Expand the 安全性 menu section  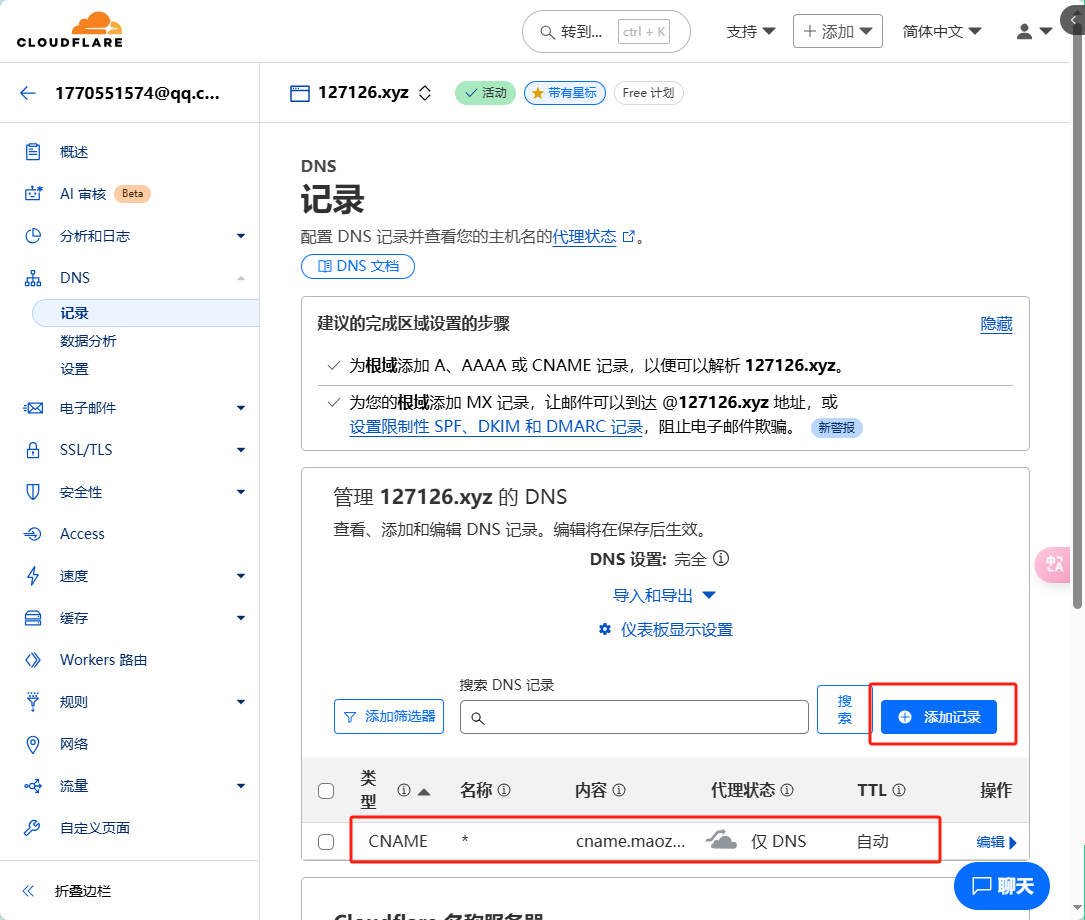pos(241,492)
